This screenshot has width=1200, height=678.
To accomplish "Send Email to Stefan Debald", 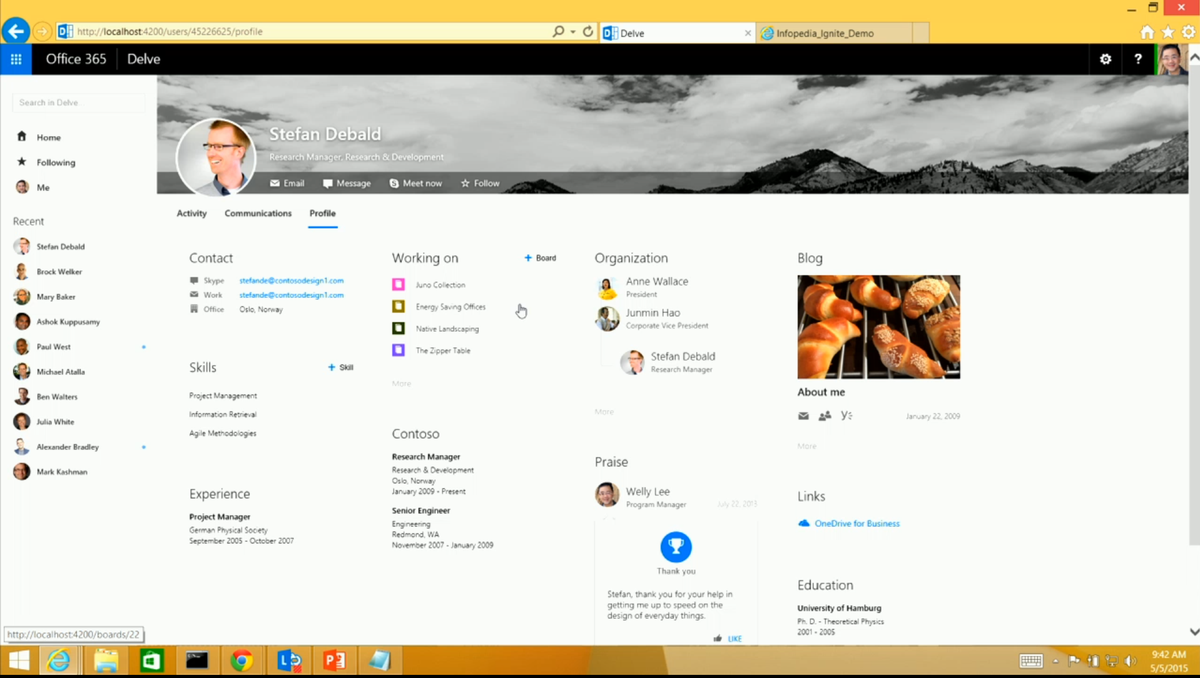I will coord(287,183).
